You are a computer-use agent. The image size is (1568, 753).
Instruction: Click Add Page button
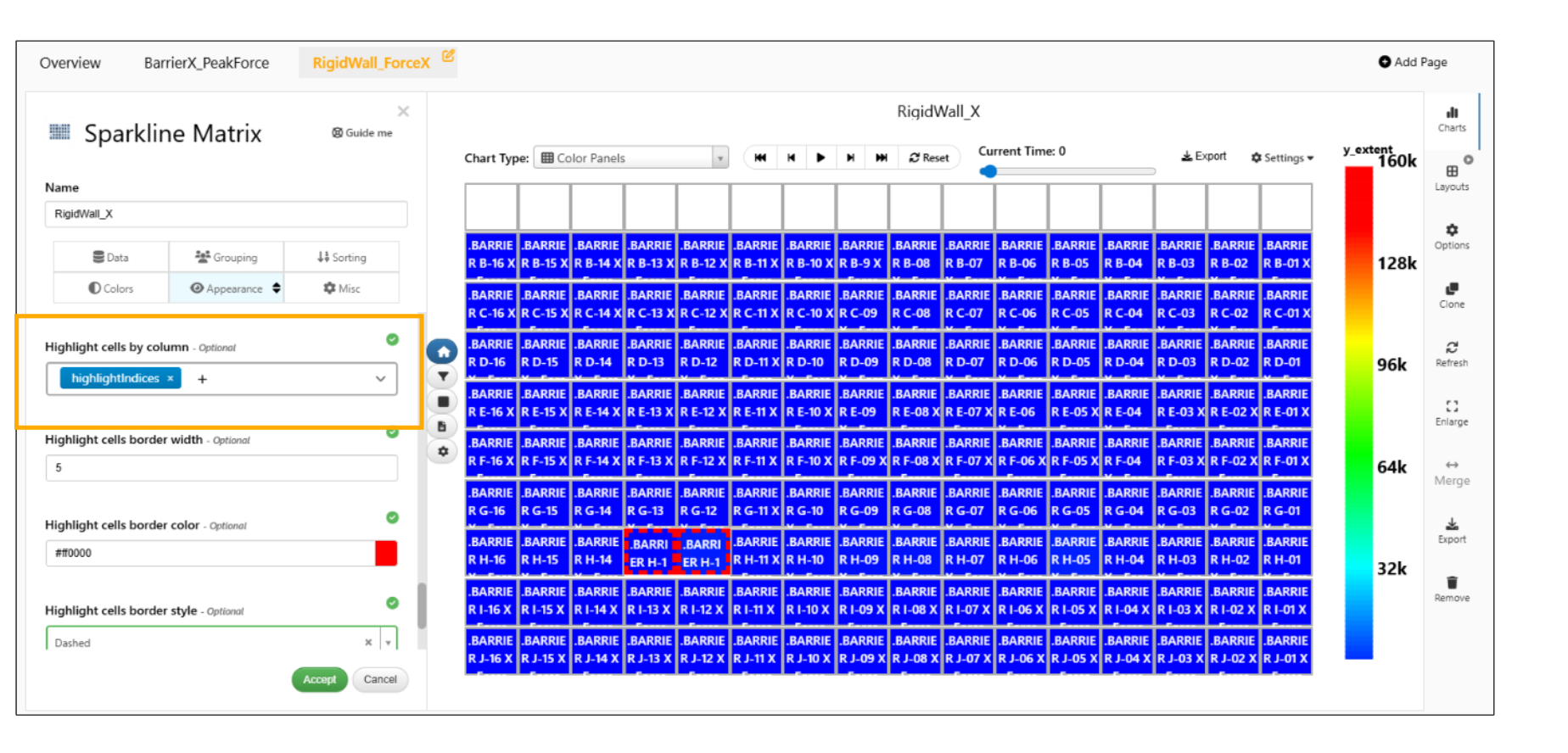(x=1413, y=62)
